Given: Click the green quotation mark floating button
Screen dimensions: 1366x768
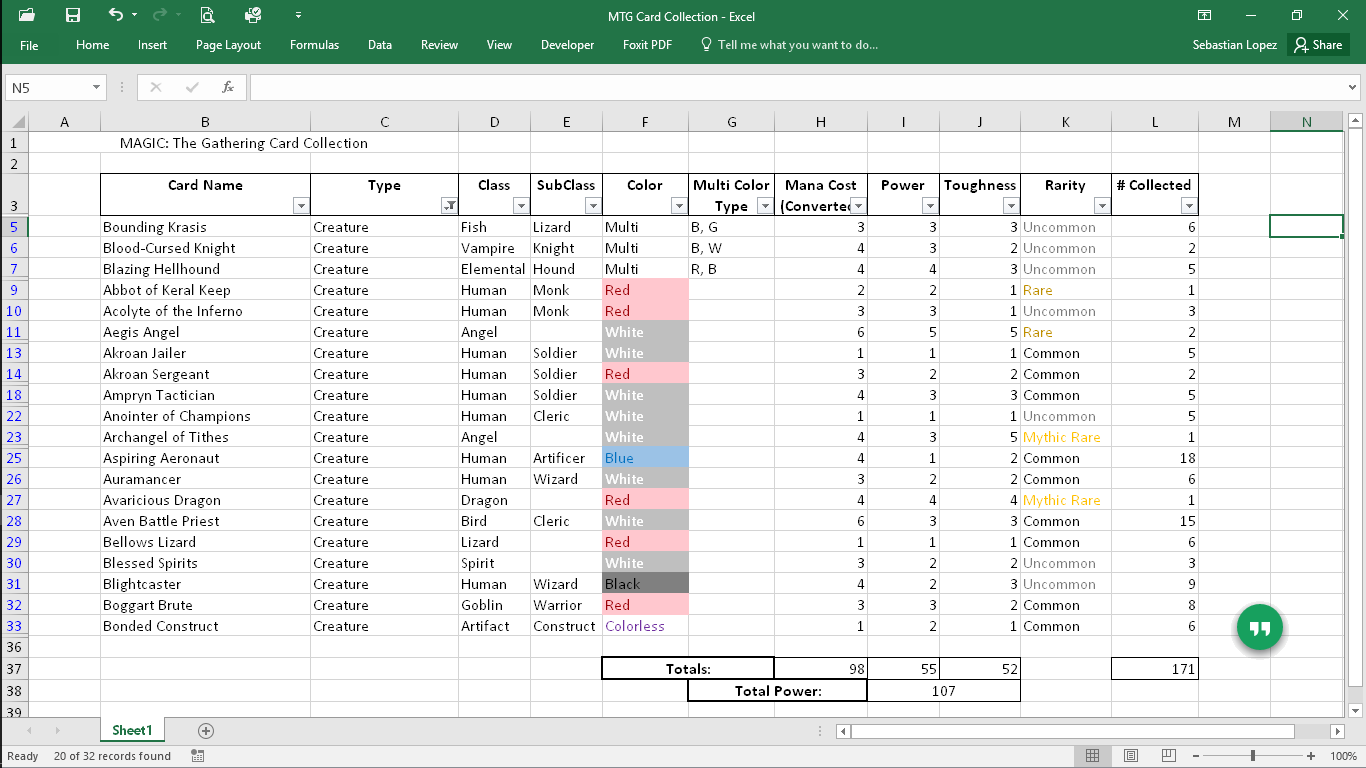Looking at the screenshot, I should [1260, 628].
